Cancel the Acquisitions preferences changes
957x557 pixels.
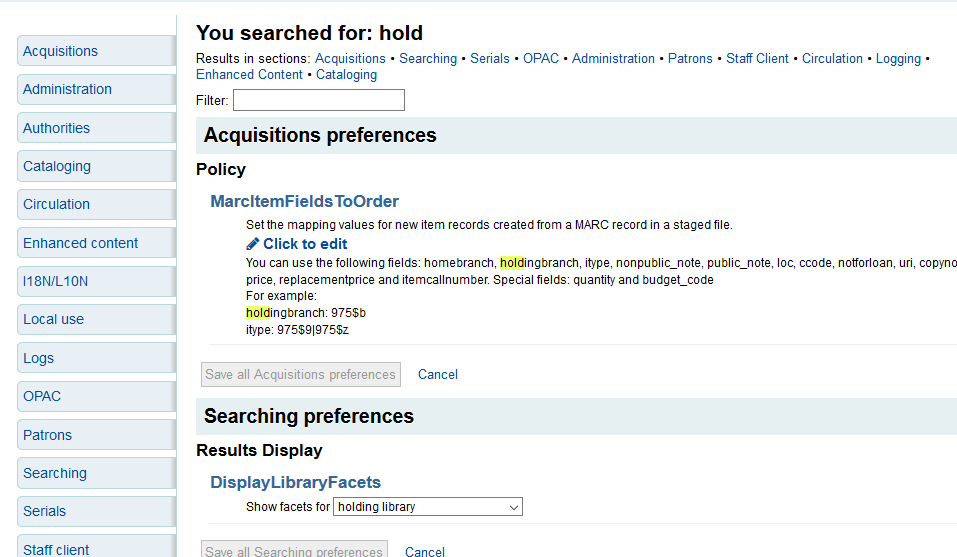coord(438,375)
